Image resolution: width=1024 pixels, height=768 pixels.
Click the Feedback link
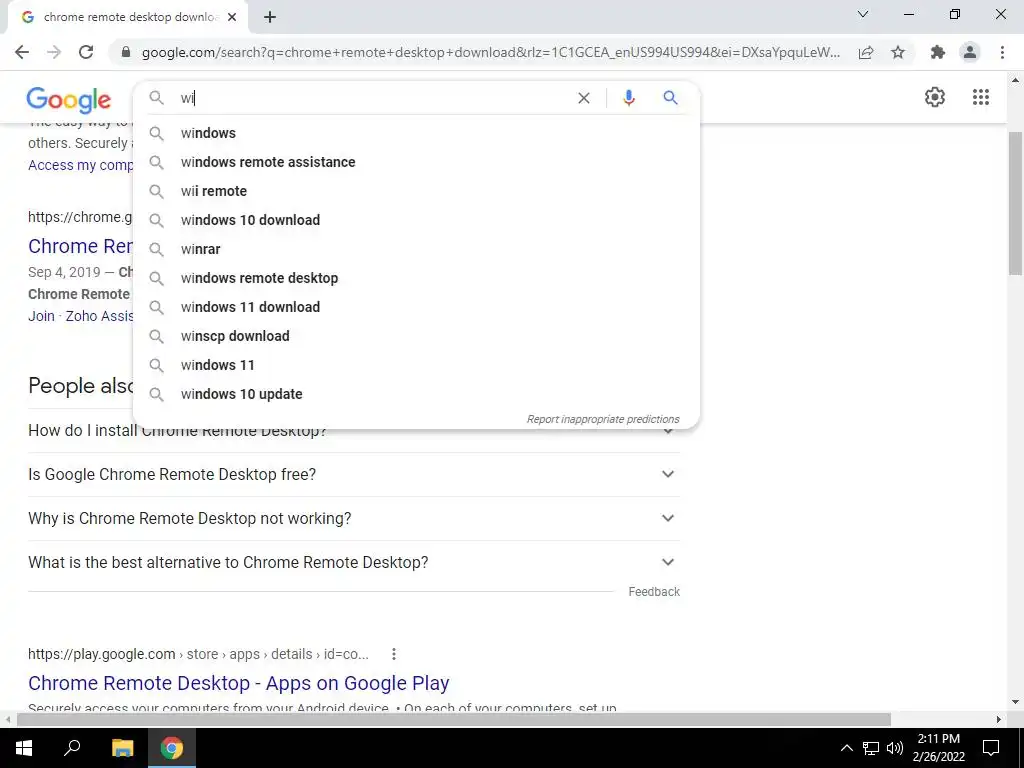click(654, 592)
